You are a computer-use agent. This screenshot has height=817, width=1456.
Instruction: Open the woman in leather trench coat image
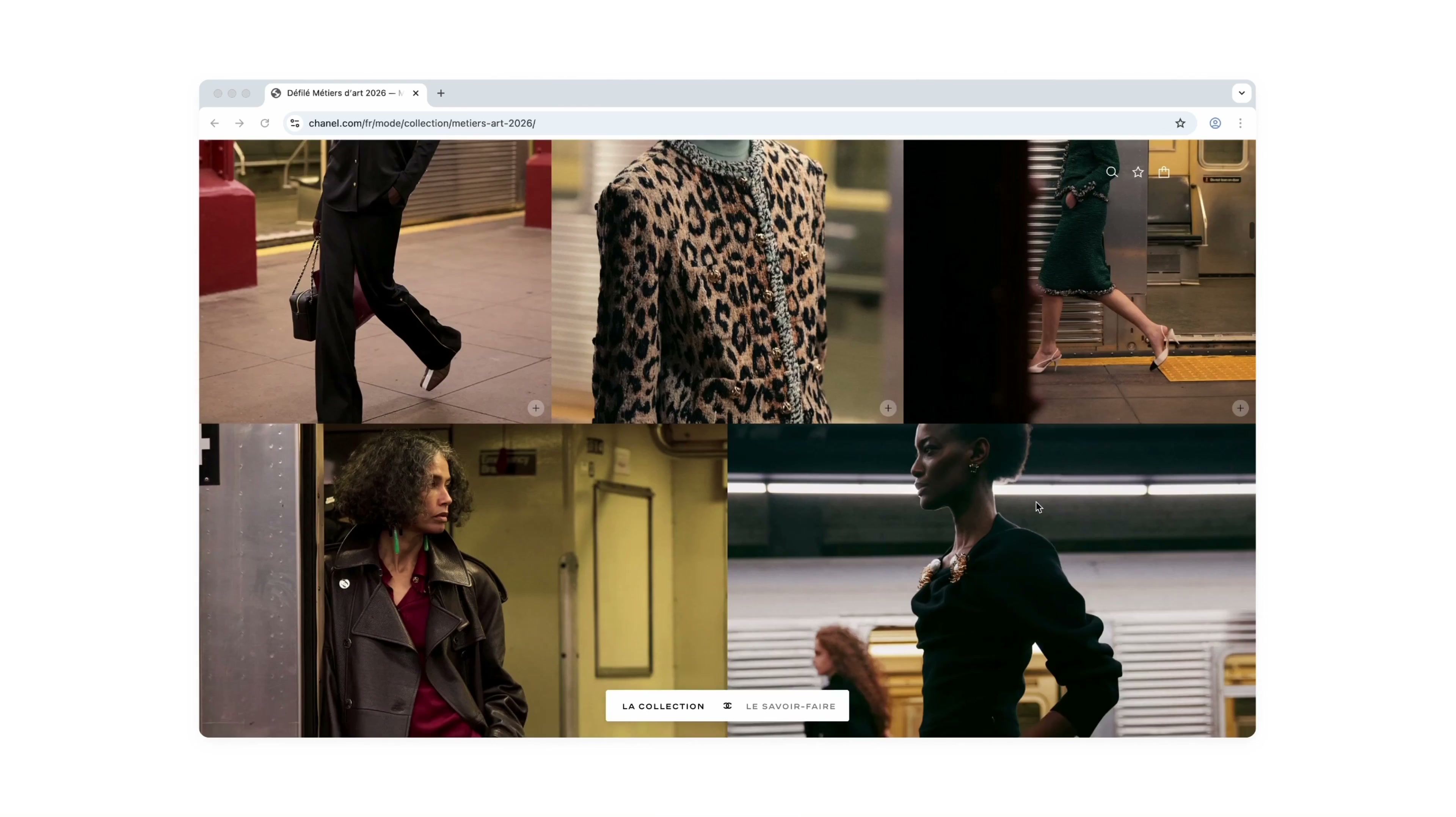(463, 580)
